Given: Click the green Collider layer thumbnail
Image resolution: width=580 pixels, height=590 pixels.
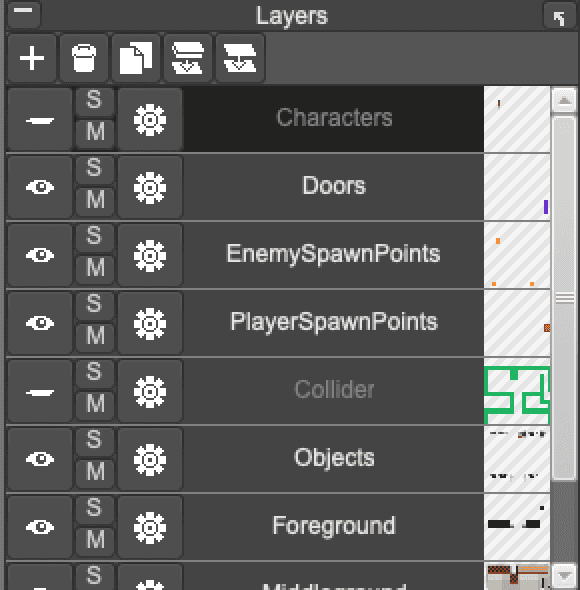Looking at the screenshot, I should (517, 391).
